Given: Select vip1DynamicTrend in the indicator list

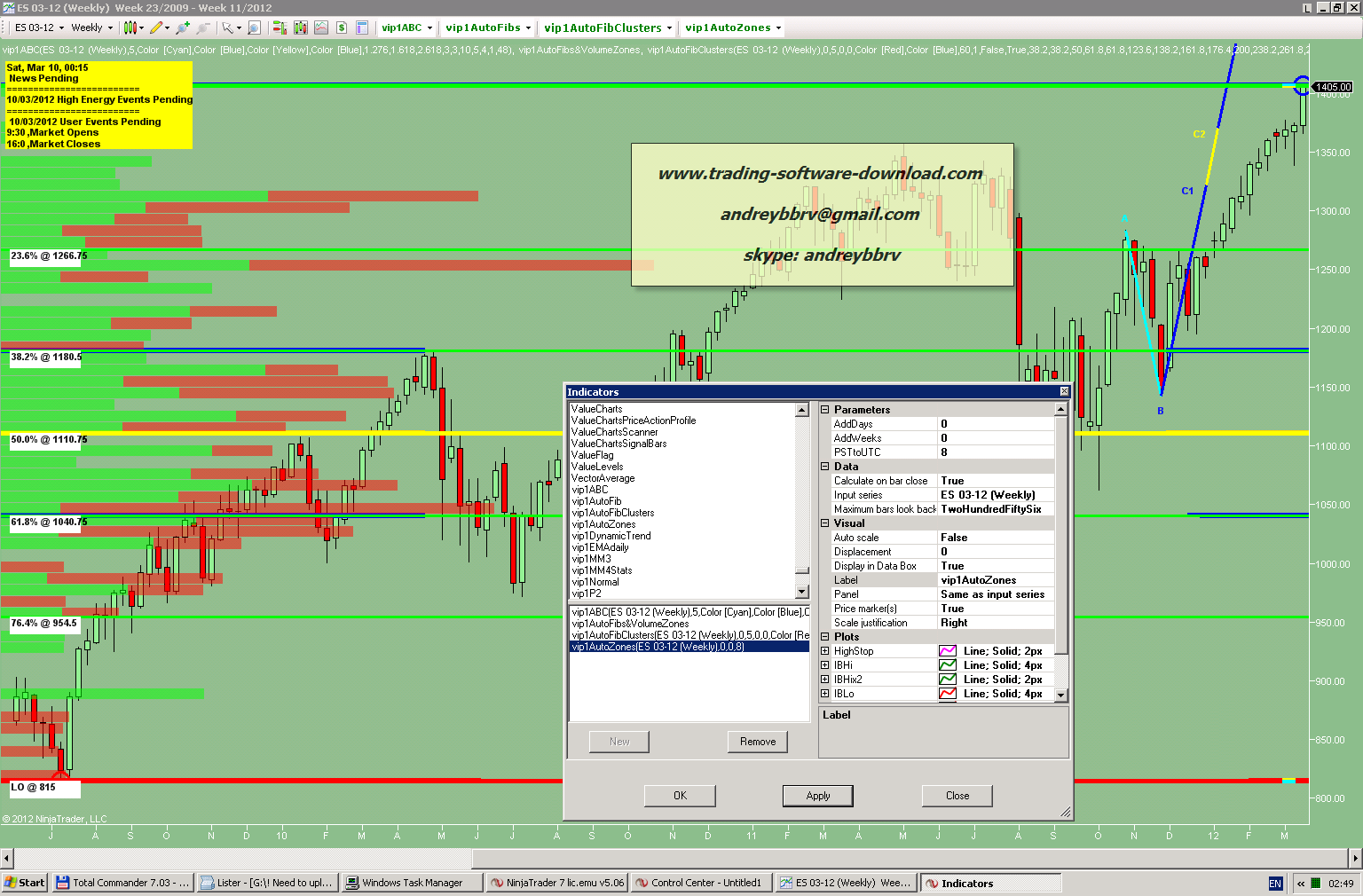Looking at the screenshot, I should click(611, 536).
